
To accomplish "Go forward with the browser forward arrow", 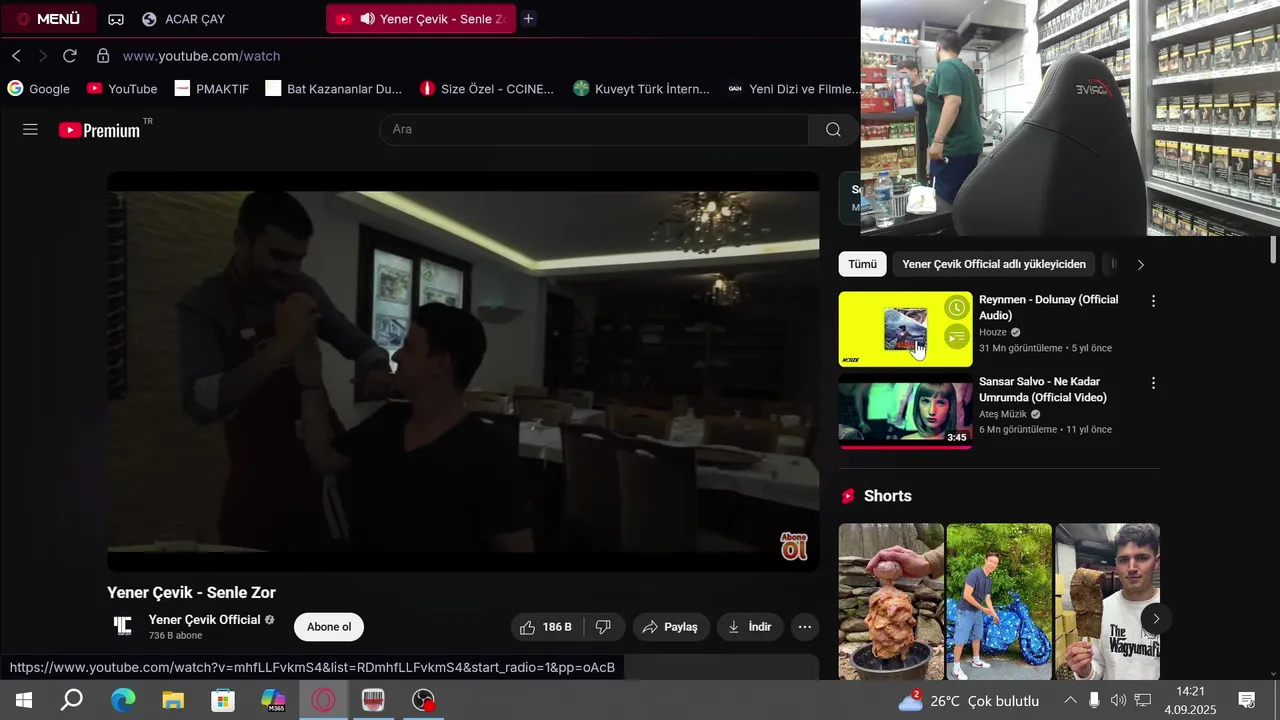I will [x=42, y=56].
